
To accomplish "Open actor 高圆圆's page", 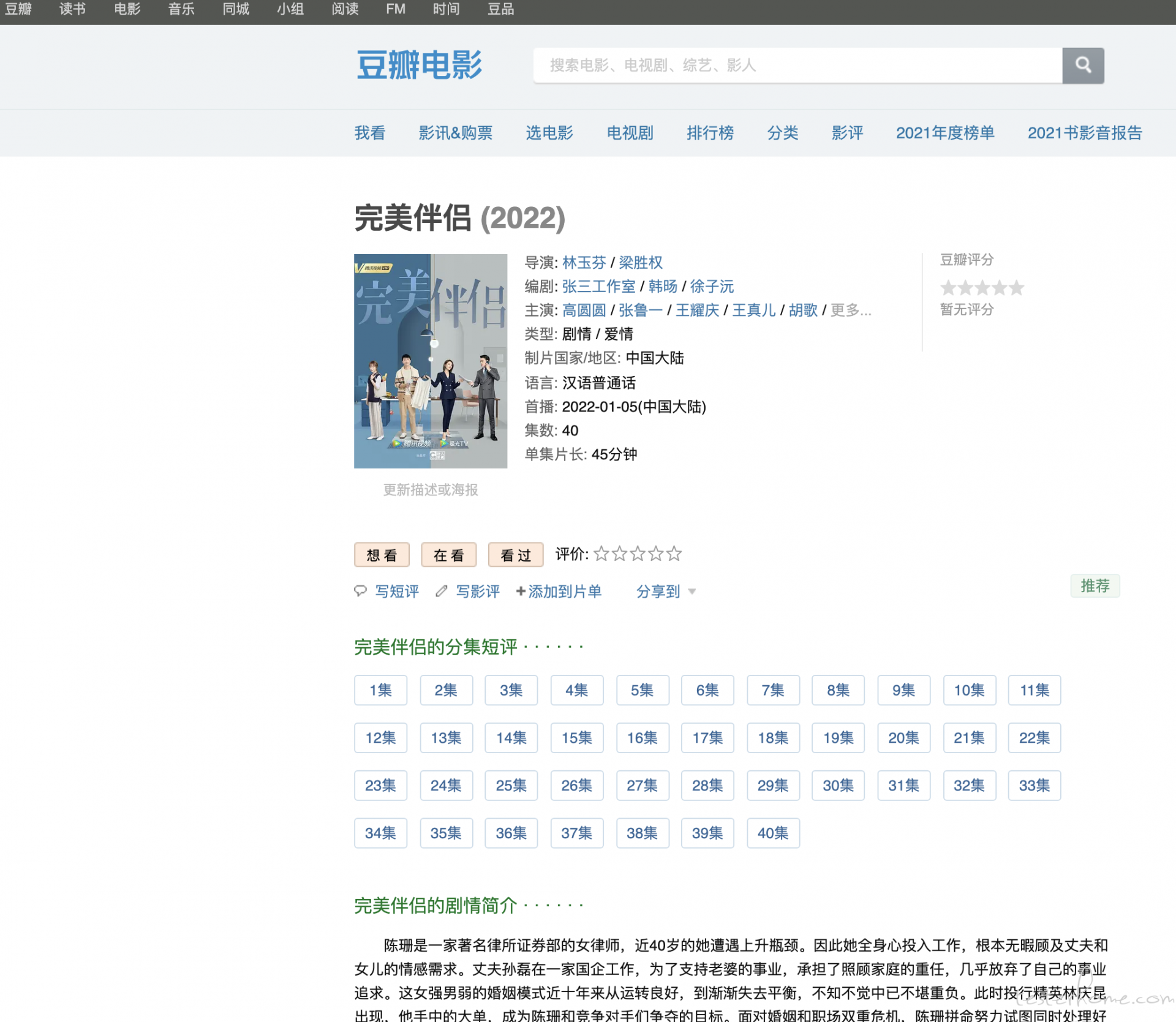I will (x=584, y=310).
